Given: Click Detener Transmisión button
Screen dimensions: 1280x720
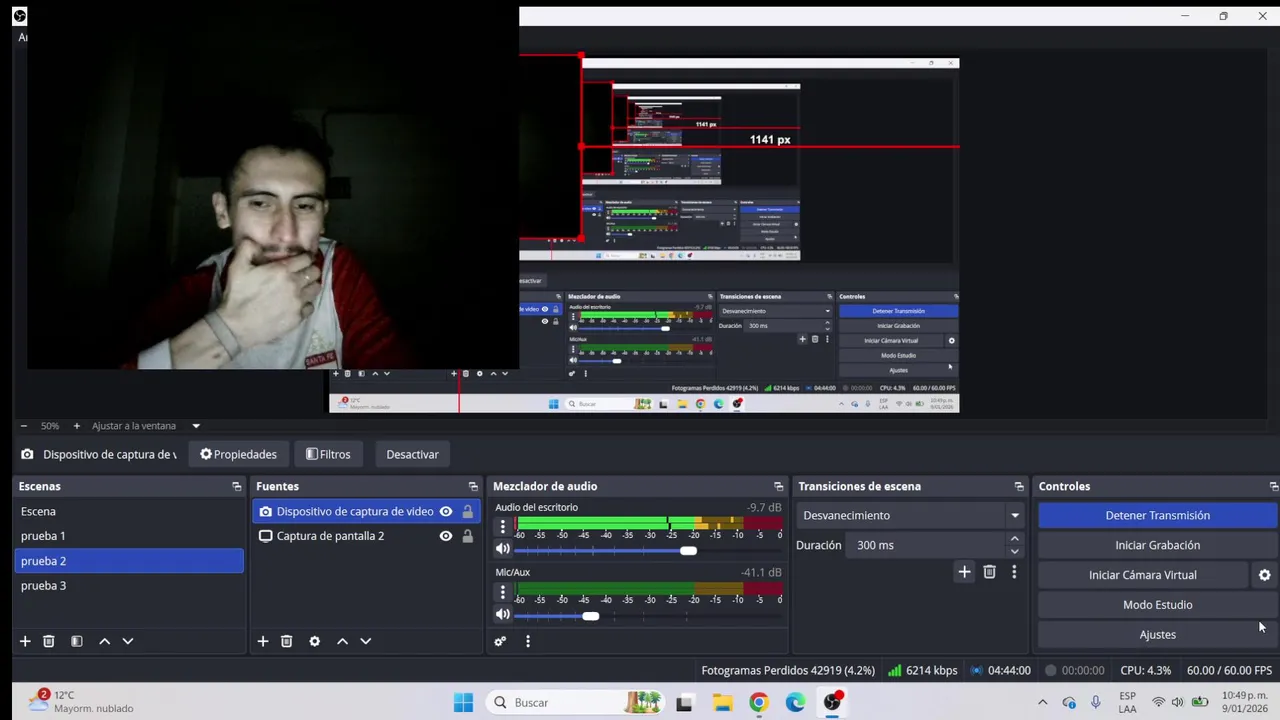Looking at the screenshot, I should [1157, 515].
